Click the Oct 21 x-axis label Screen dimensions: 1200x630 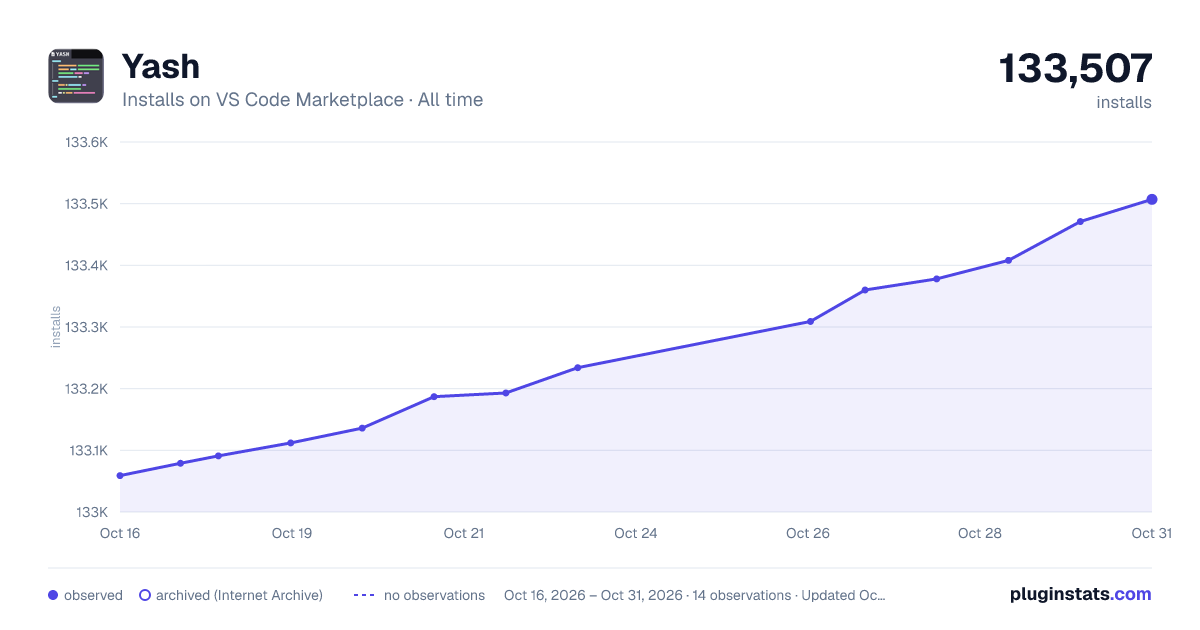(464, 533)
